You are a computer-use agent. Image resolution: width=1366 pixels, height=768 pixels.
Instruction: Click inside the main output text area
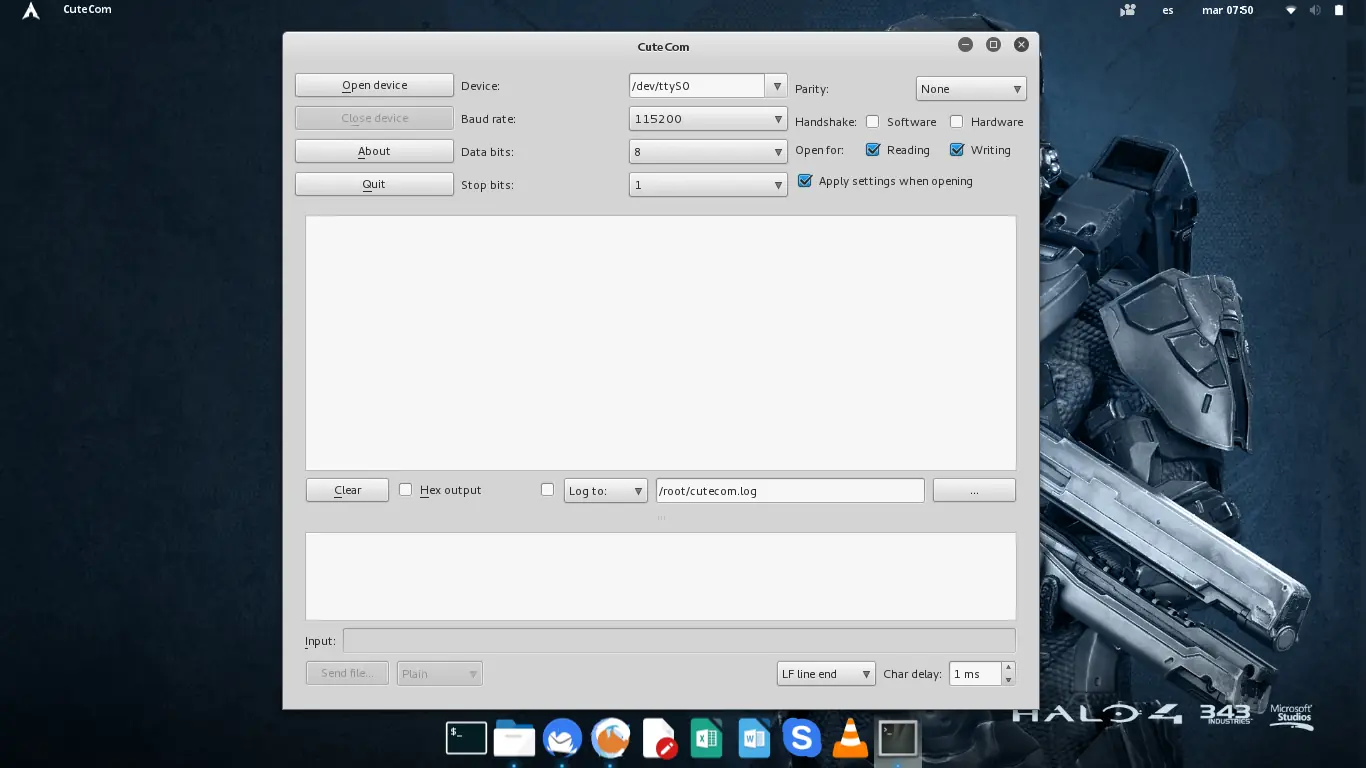coord(660,343)
